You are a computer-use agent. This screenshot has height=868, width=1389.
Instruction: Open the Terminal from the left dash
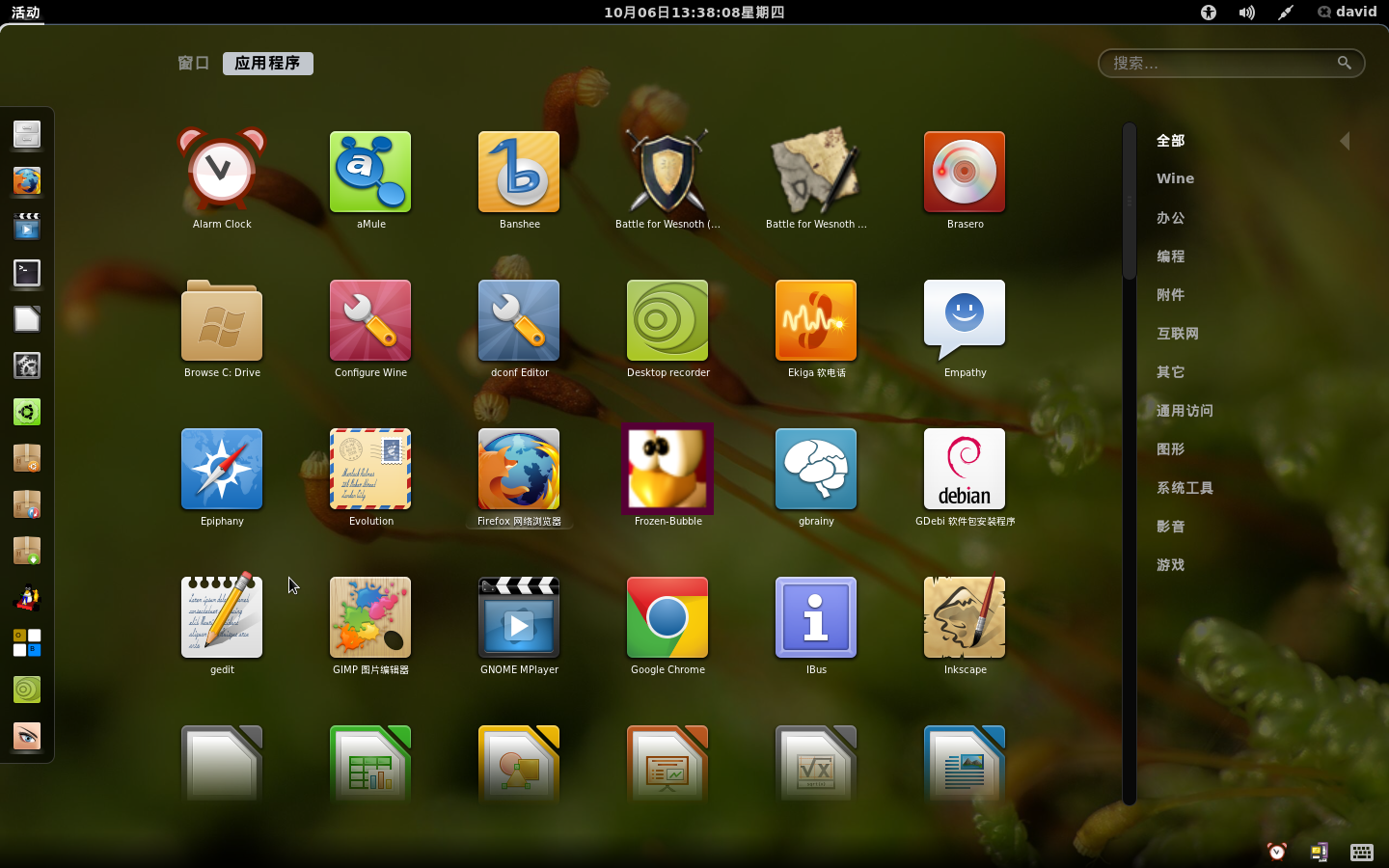coord(27,274)
